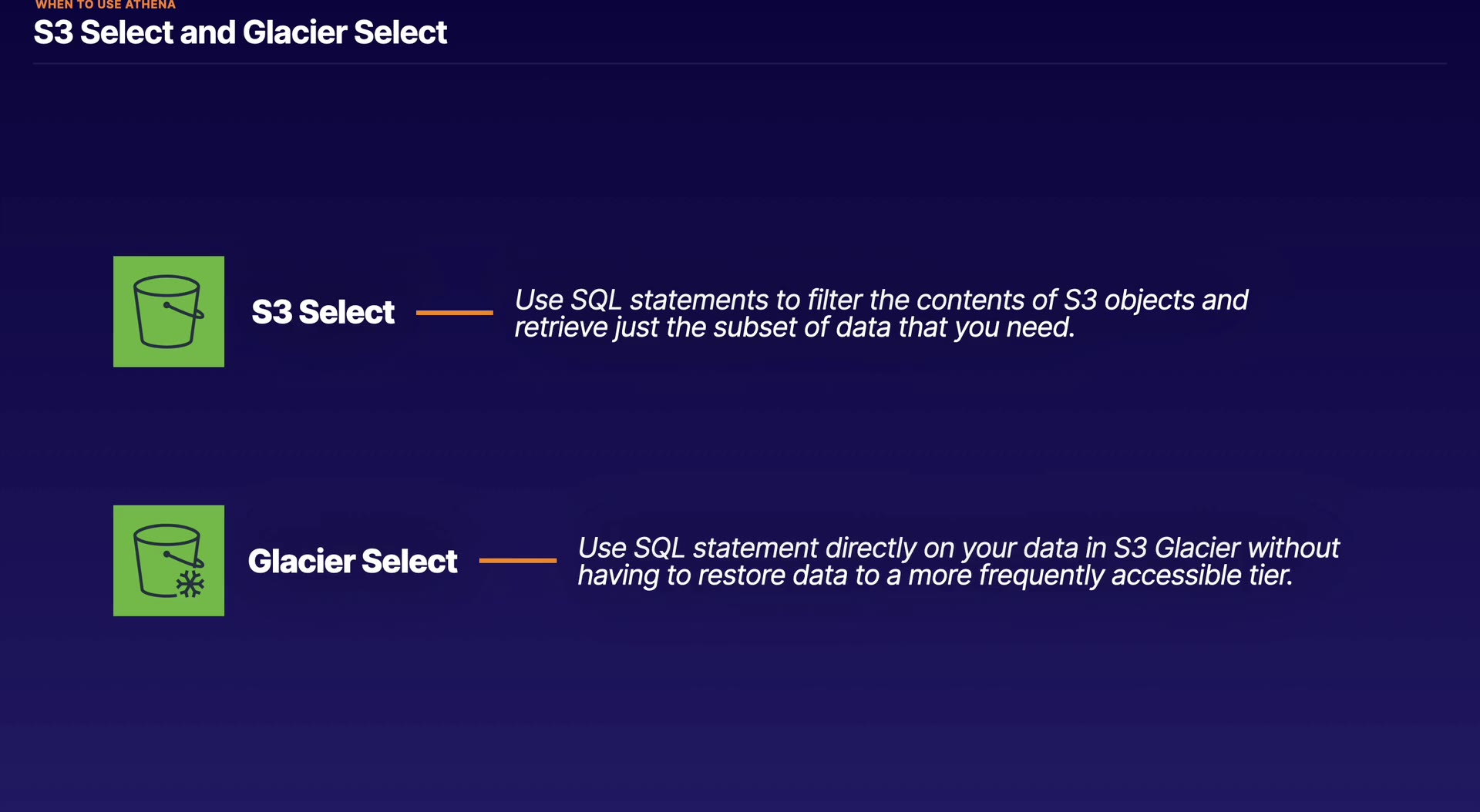Click "retrieve just the subset of data" line
The height and width of the screenshot is (812, 1480).
point(794,327)
